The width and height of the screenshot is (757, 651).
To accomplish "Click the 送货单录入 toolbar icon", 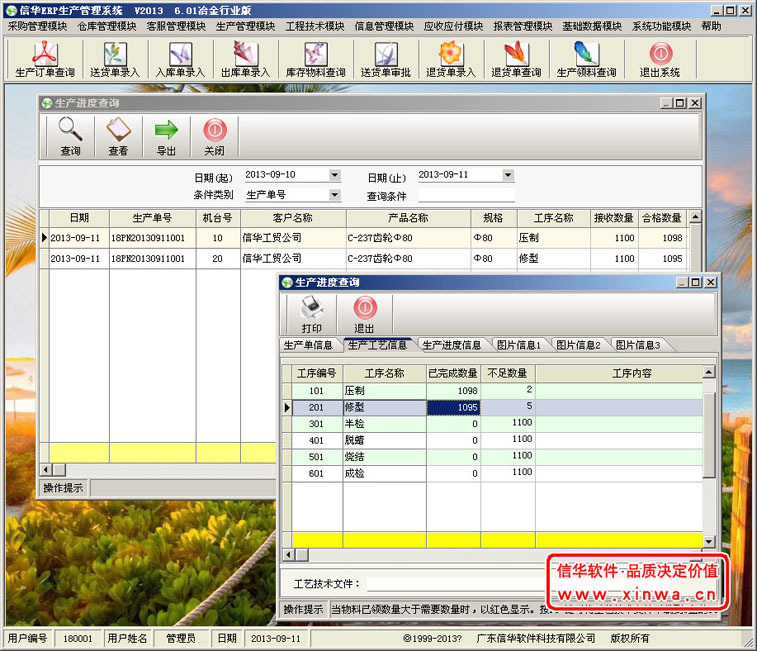I will pyautogui.click(x=114, y=58).
